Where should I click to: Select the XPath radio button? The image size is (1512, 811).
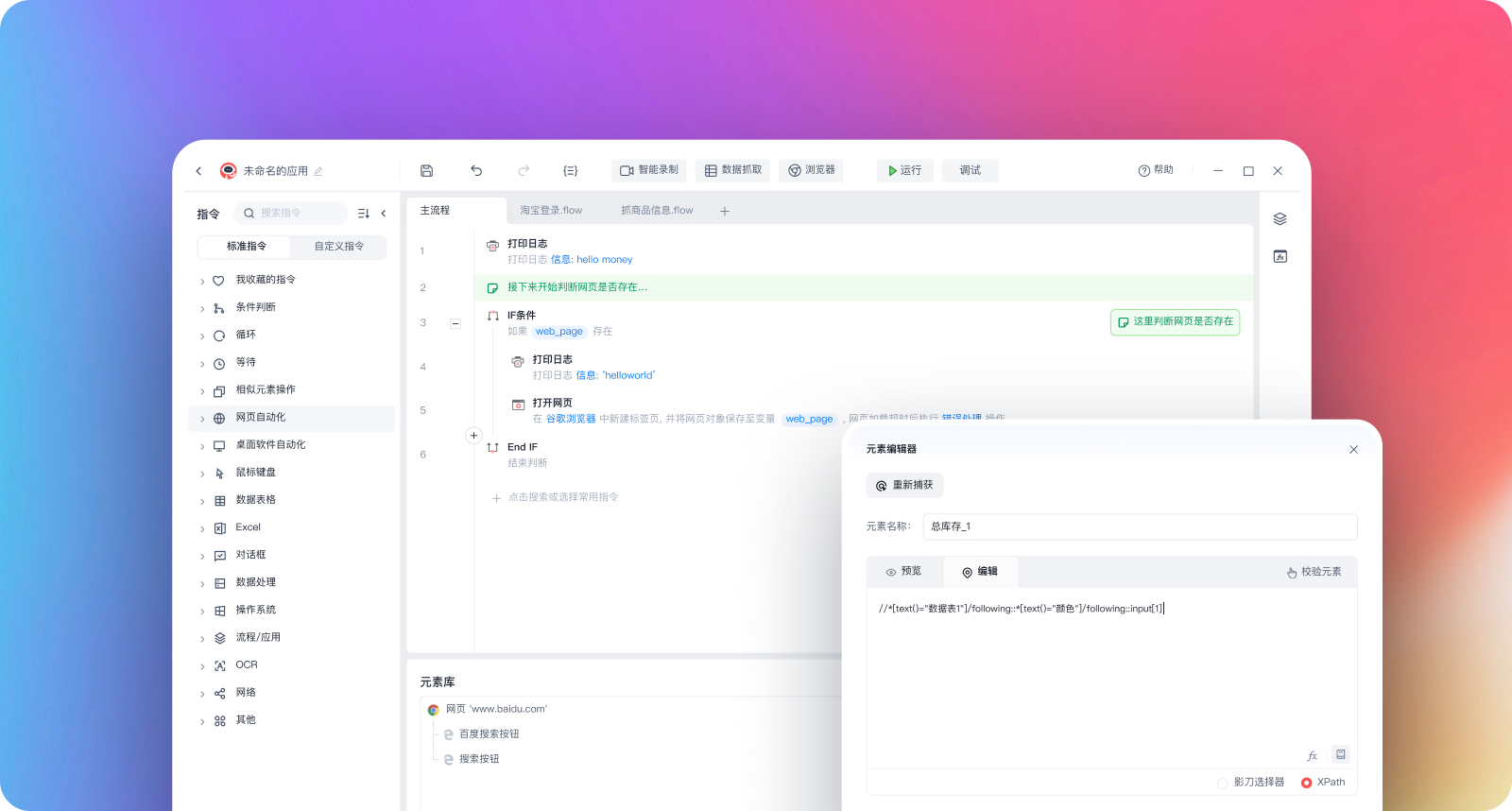[x=1306, y=783]
